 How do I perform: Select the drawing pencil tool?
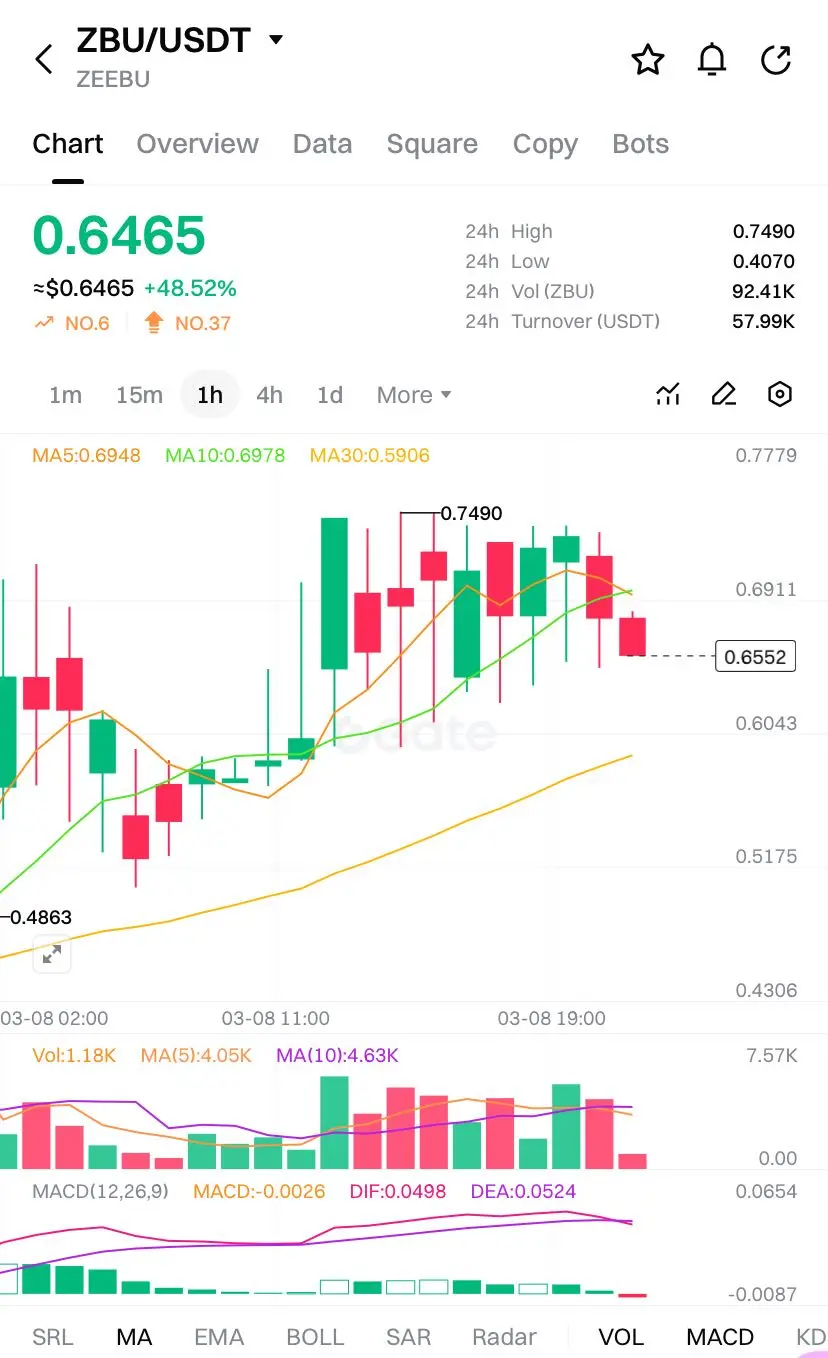[x=723, y=394]
